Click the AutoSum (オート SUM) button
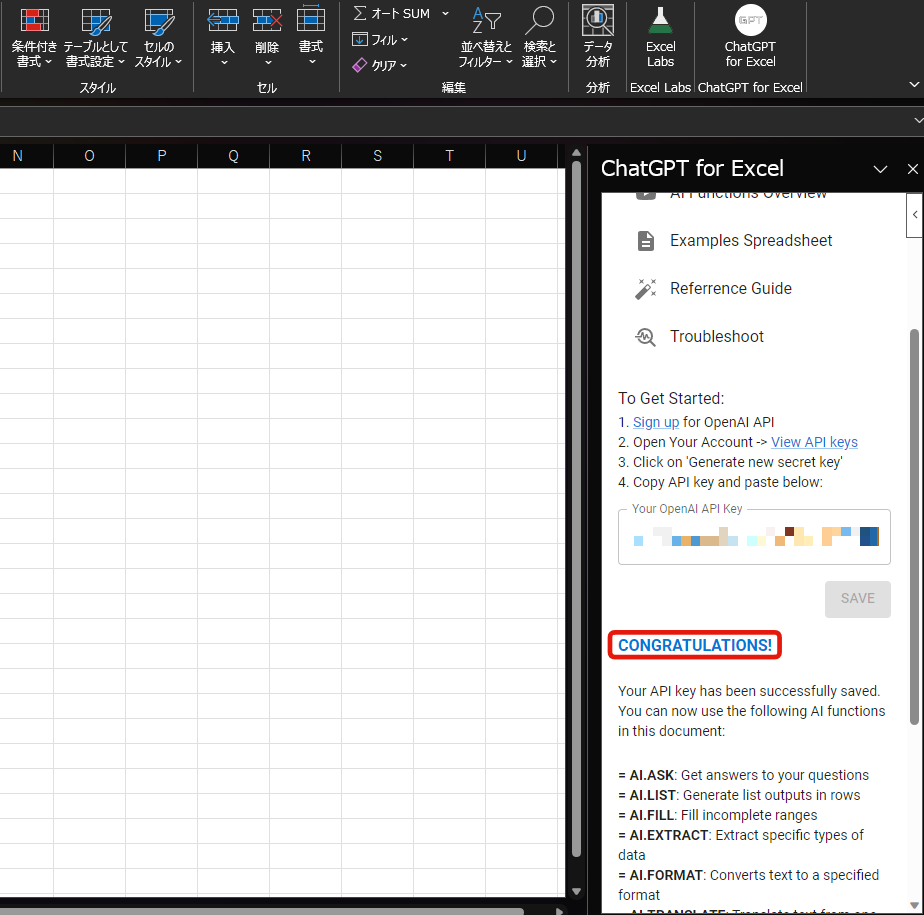 pyautogui.click(x=392, y=13)
